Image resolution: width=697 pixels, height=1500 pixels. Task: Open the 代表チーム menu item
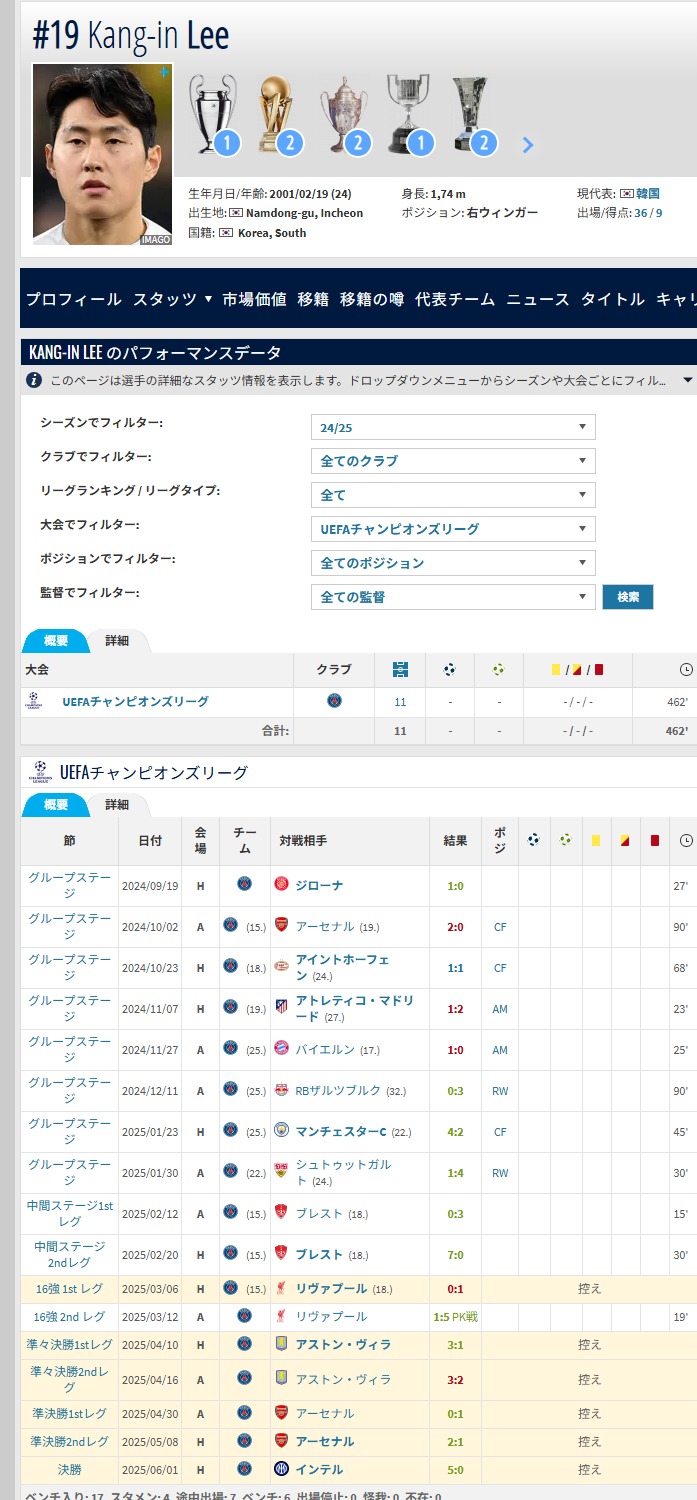455,299
